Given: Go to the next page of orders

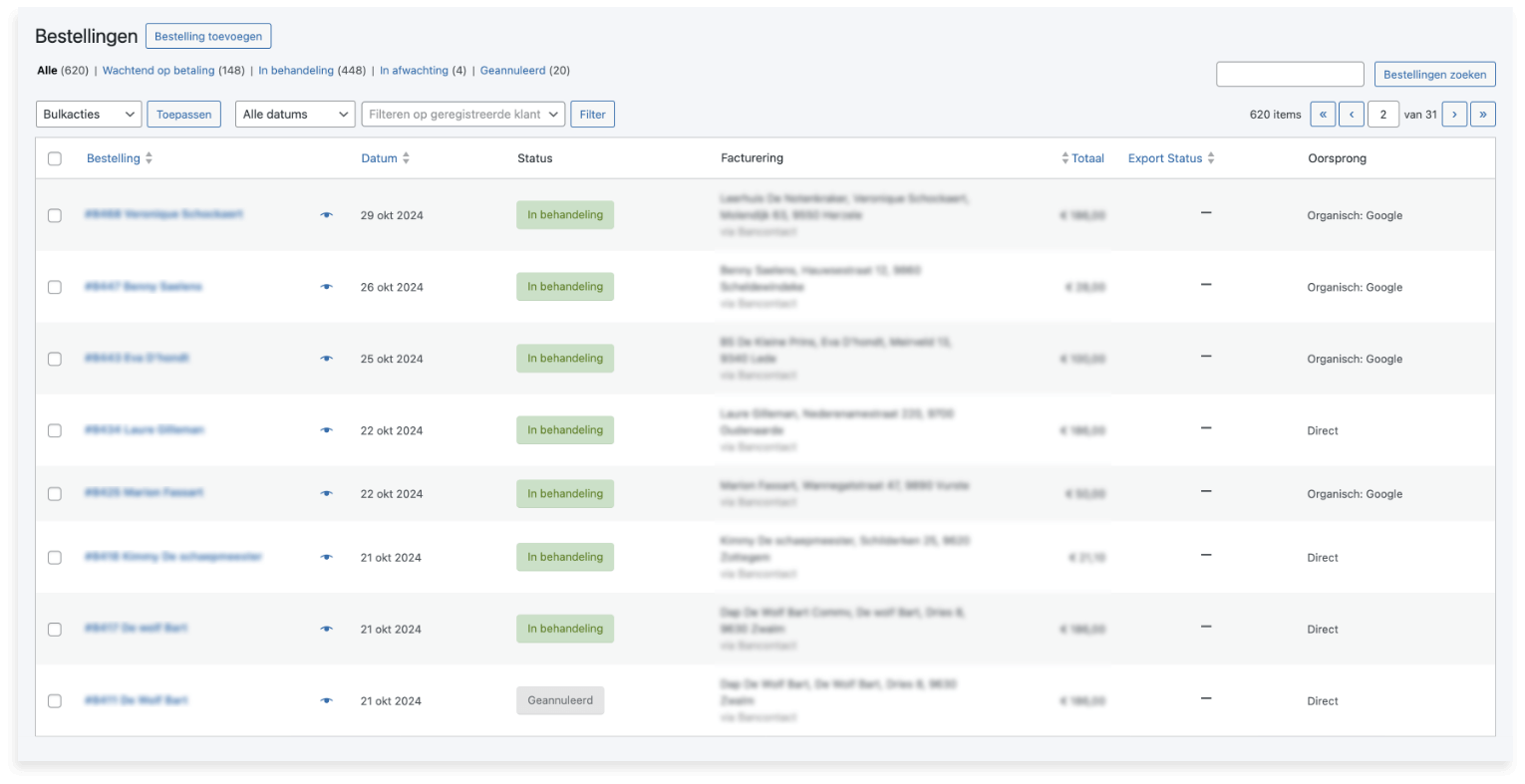Looking at the screenshot, I should click(1454, 115).
